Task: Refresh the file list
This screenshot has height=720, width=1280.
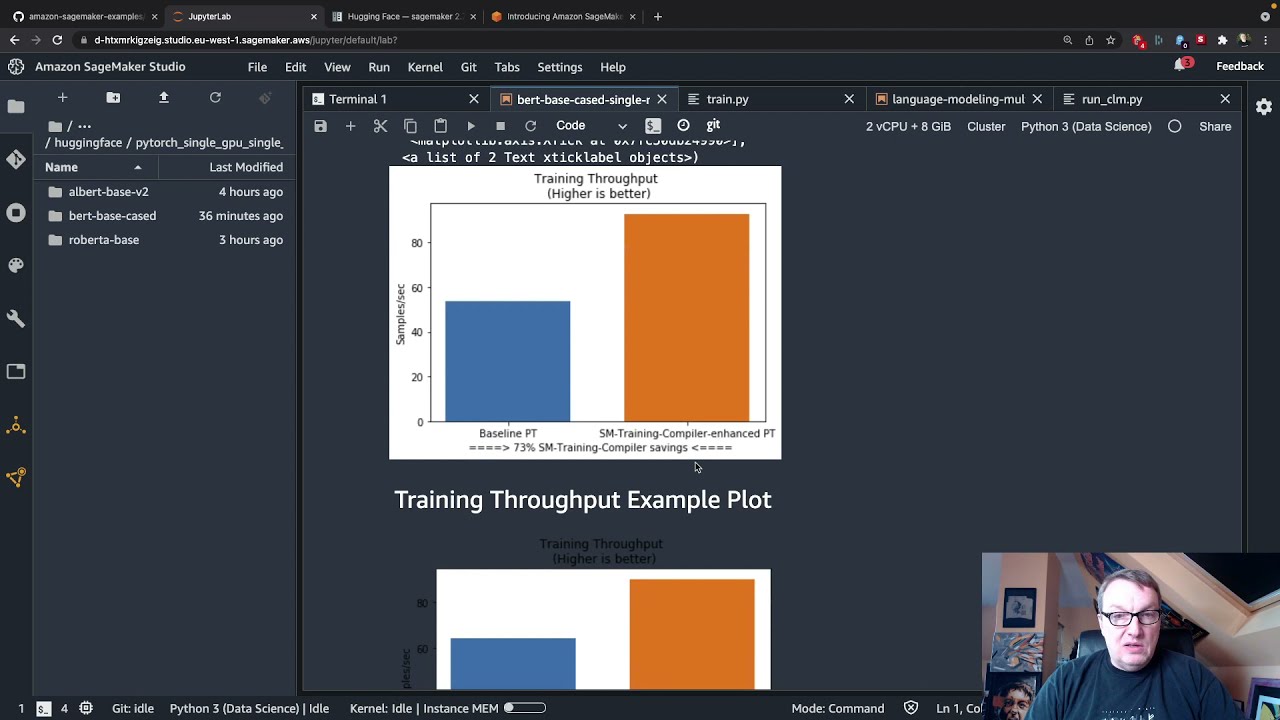Action: tap(215, 97)
